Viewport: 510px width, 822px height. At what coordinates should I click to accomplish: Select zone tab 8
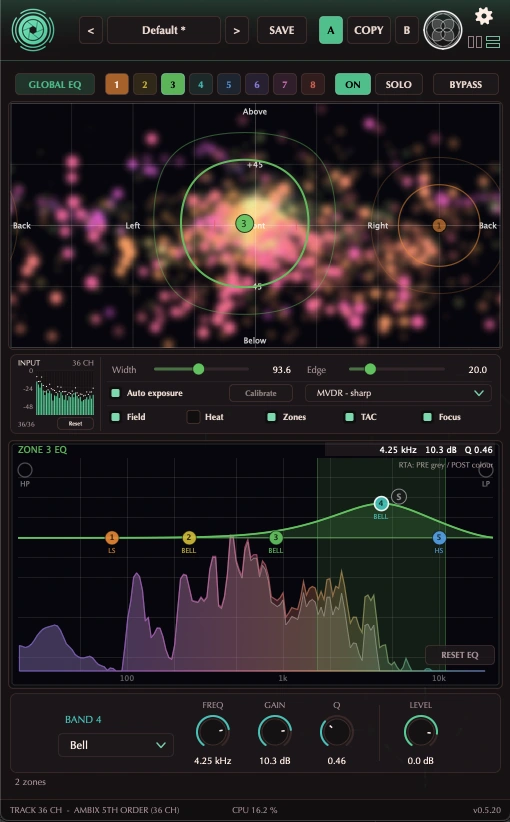coord(313,84)
